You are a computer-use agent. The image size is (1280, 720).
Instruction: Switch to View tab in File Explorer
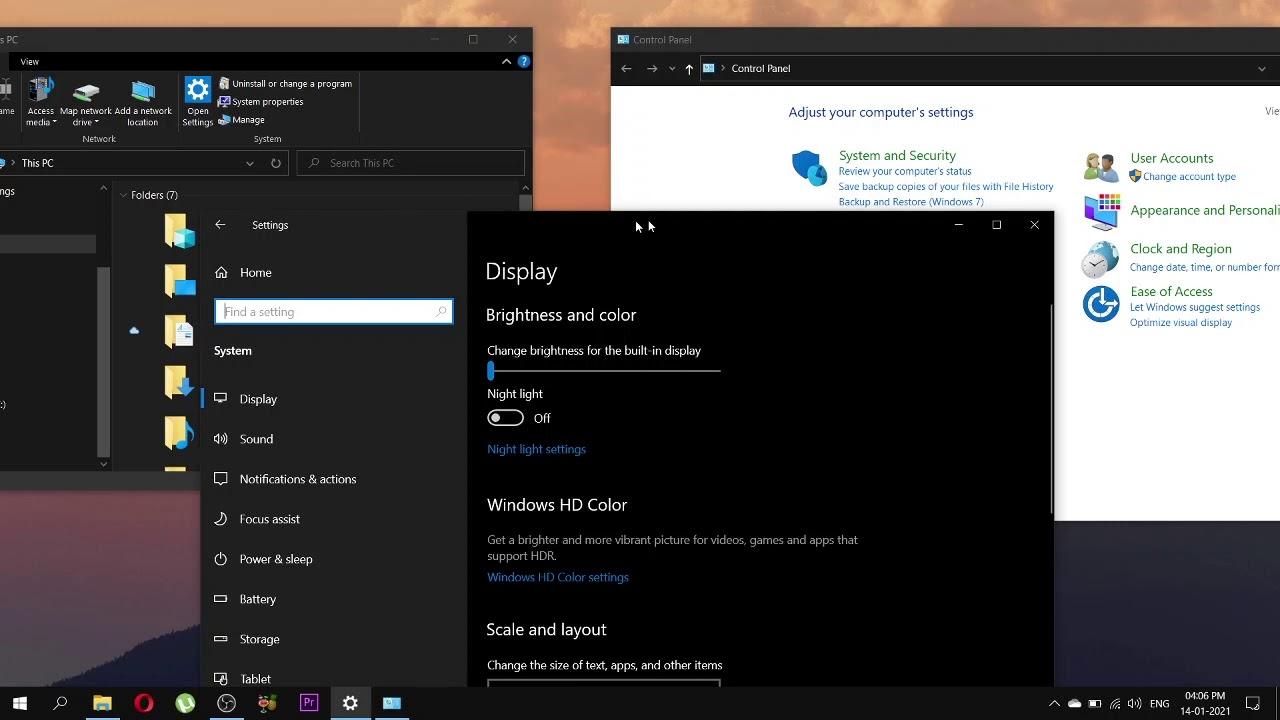[30, 62]
